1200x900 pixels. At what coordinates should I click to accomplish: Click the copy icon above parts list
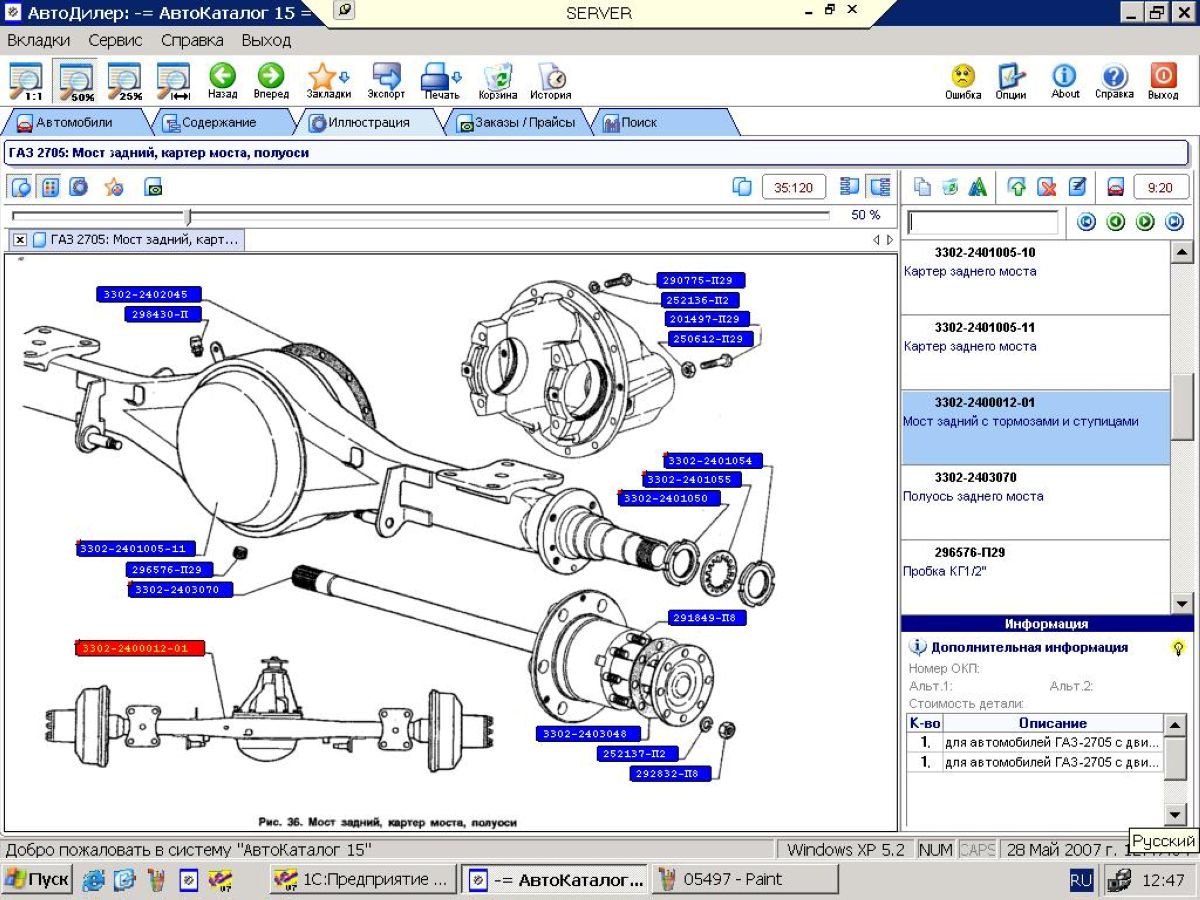tap(922, 187)
